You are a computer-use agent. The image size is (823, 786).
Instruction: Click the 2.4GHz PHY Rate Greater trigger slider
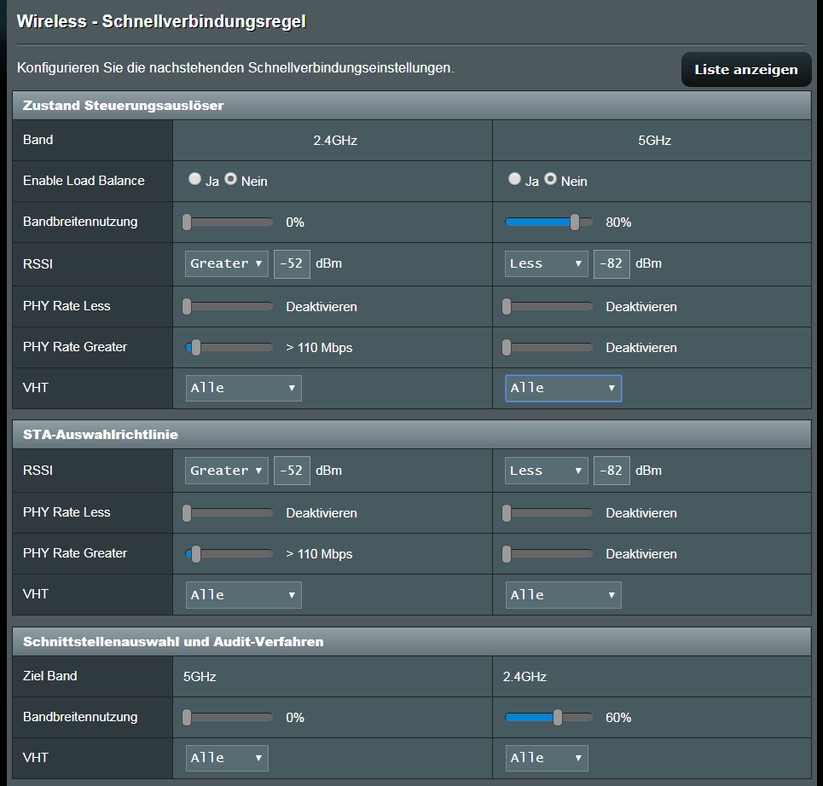pyautogui.click(x=196, y=347)
